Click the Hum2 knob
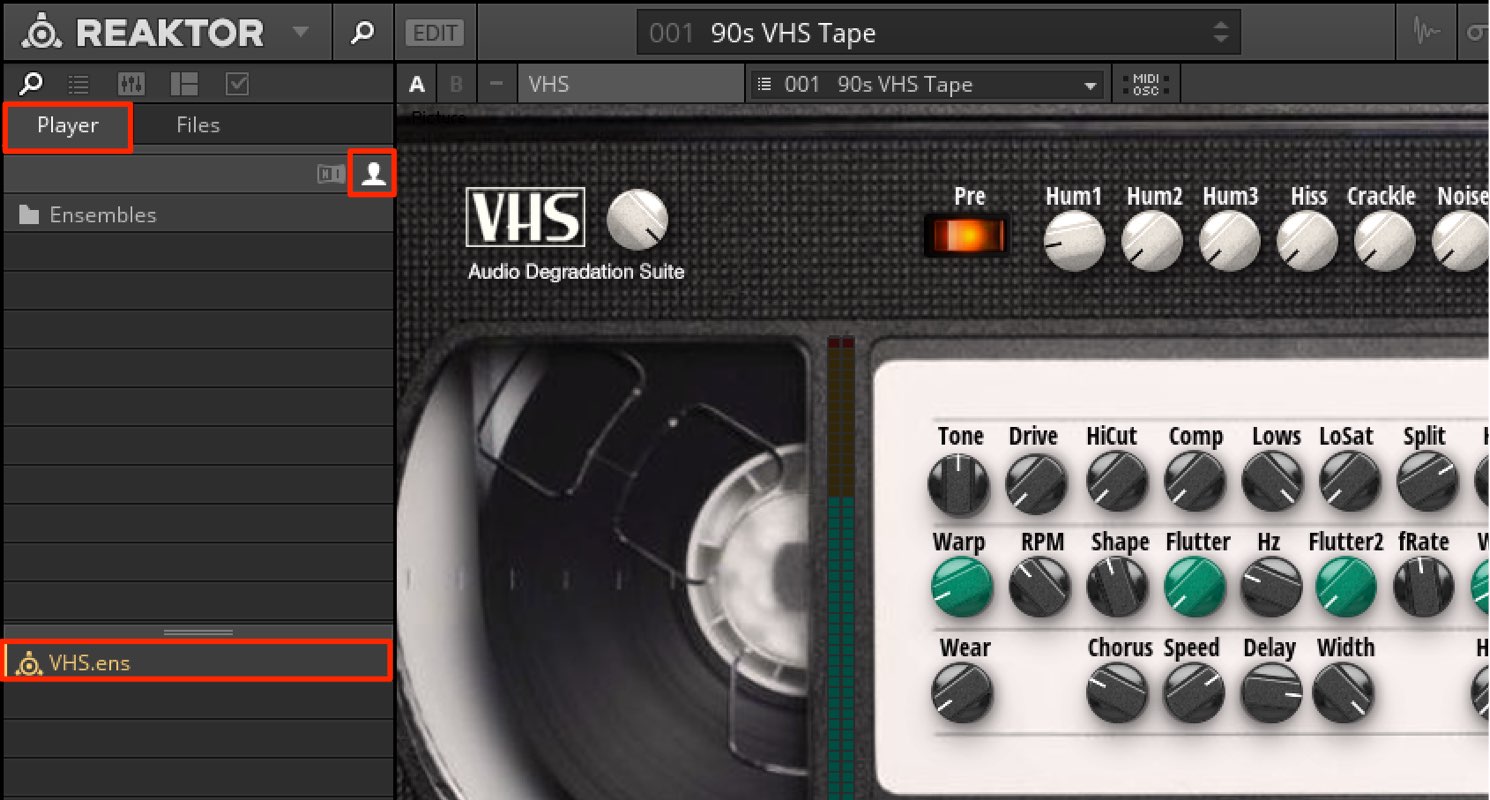Image resolution: width=1490 pixels, height=800 pixels. [1152, 241]
